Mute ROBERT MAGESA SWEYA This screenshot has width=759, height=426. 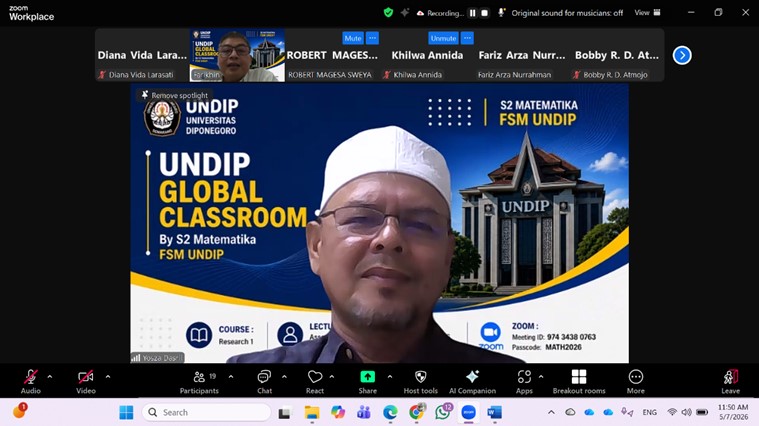click(x=353, y=38)
